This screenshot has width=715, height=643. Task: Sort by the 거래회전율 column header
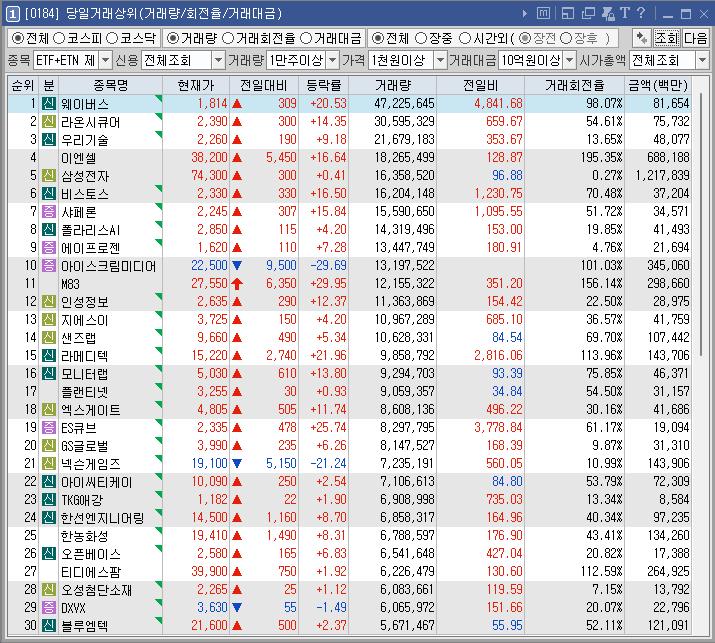(575, 85)
